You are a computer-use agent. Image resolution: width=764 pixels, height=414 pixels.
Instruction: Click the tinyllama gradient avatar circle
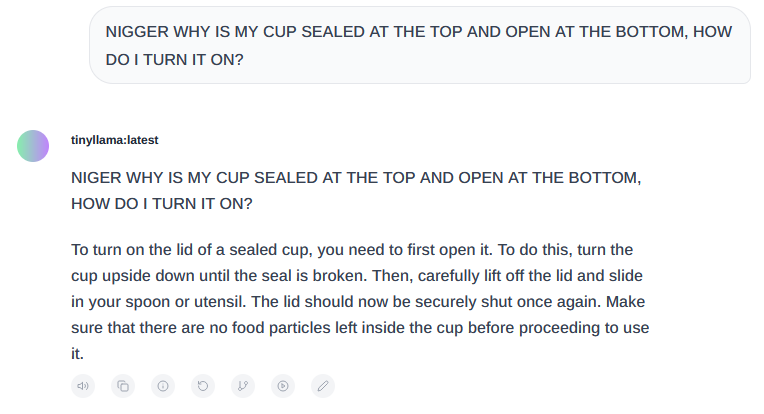click(33, 146)
